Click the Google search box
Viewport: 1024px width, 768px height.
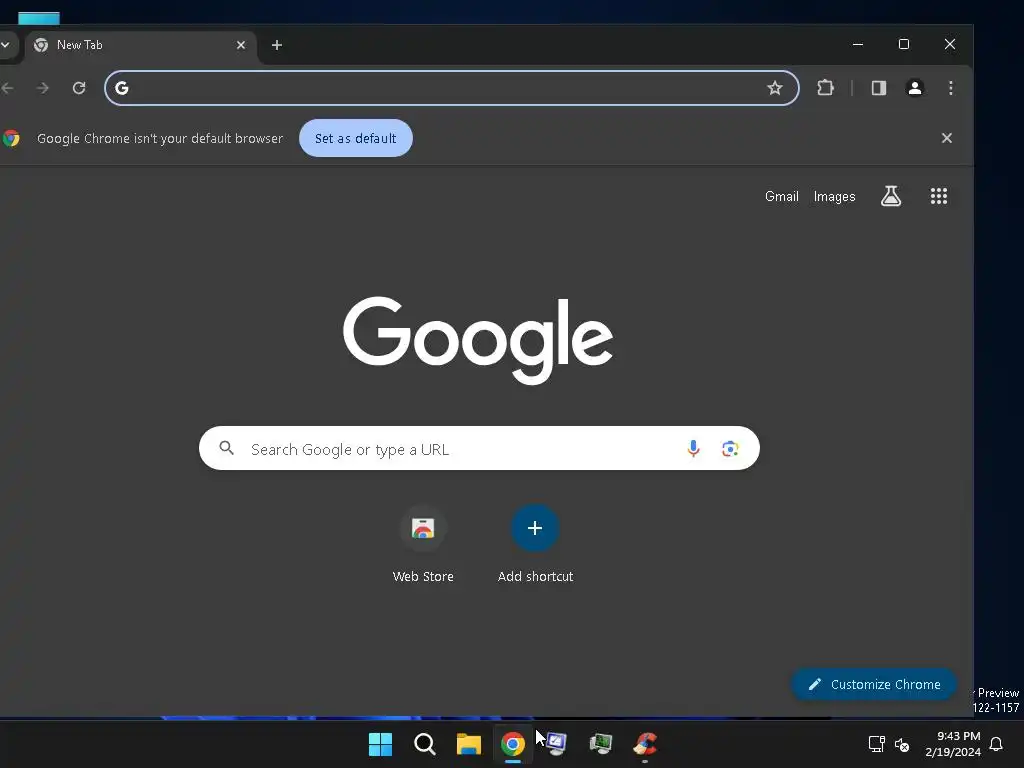coord(479,448)
